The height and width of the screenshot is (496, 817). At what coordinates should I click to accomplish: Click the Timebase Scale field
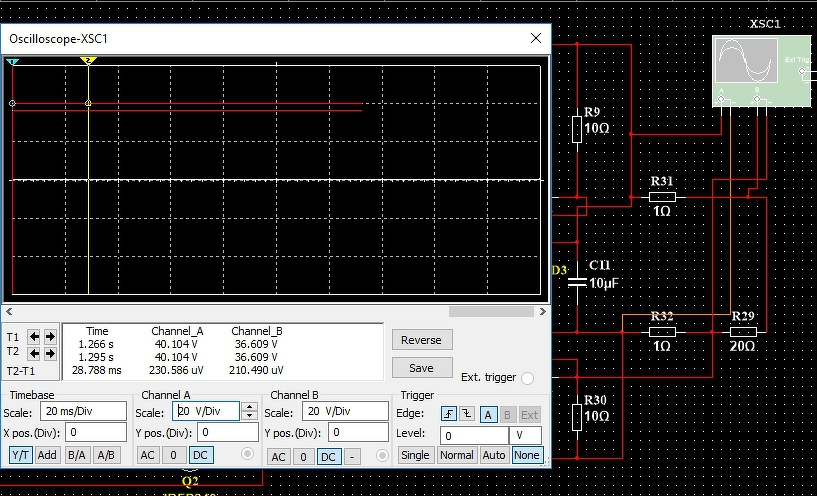coord(83,411)
